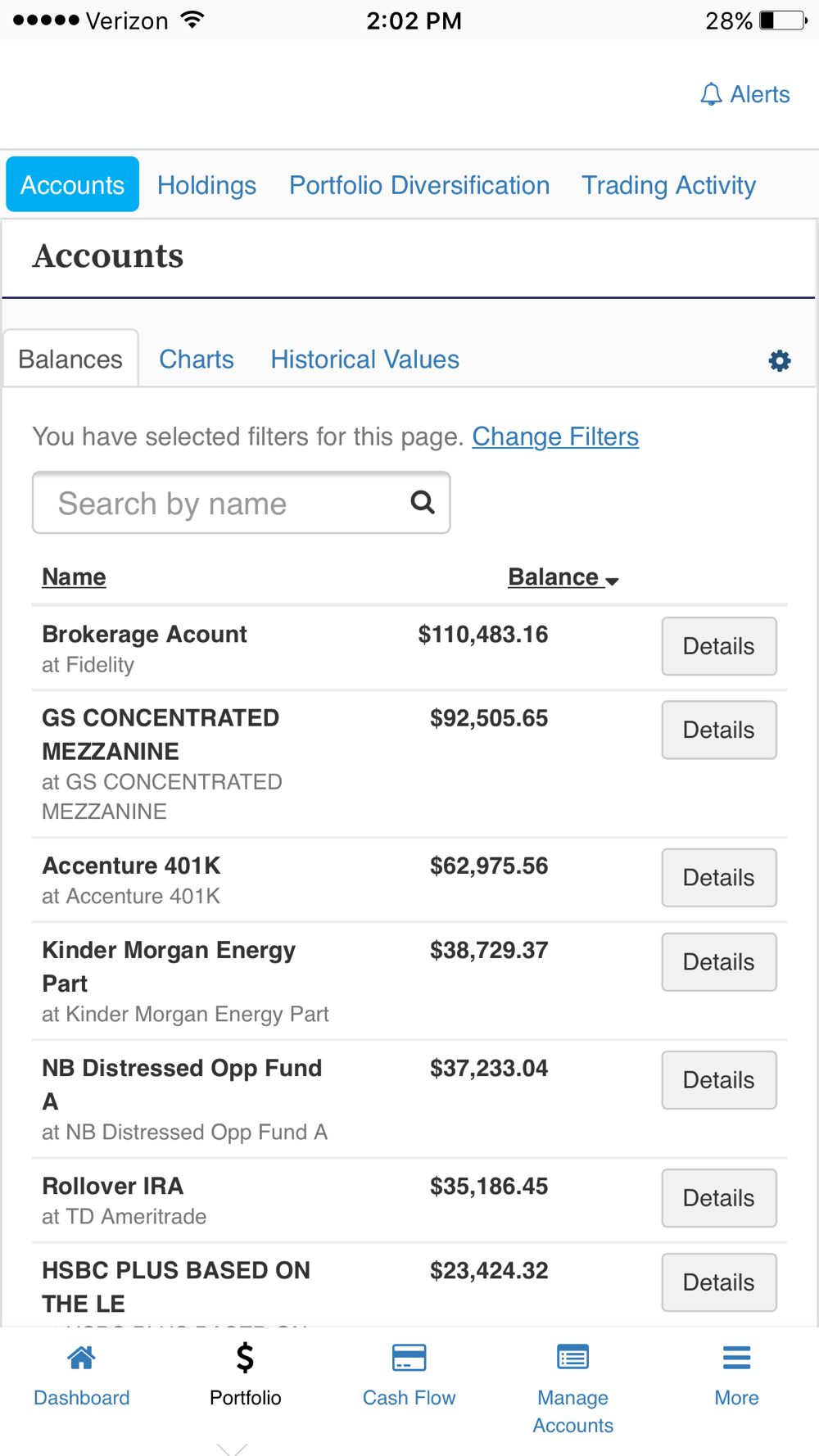The width and height of the screenshot is (819, 1456).
Task: Open the settings gear icon
Action: [x=780, y=360]
